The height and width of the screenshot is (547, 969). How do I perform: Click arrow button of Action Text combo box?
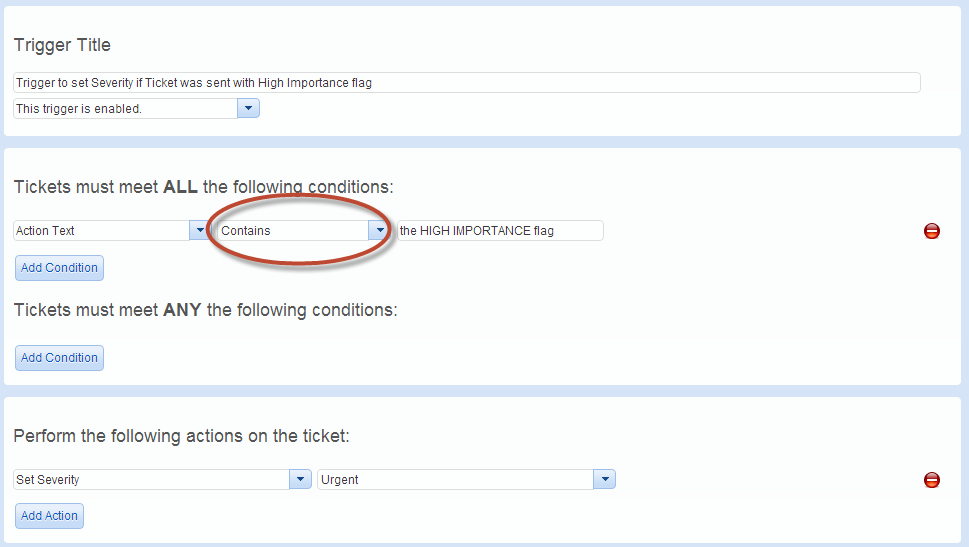point(197,231)
